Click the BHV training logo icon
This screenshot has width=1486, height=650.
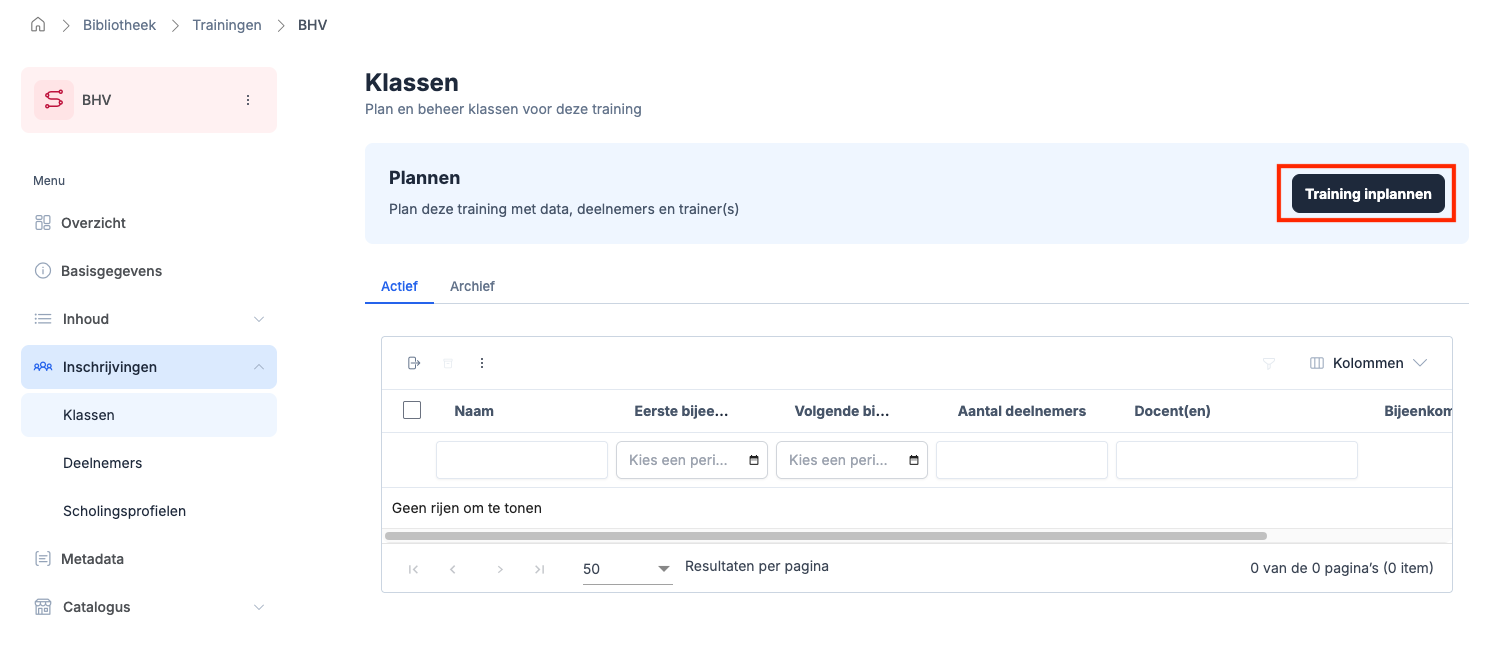[x=54, y=100]
